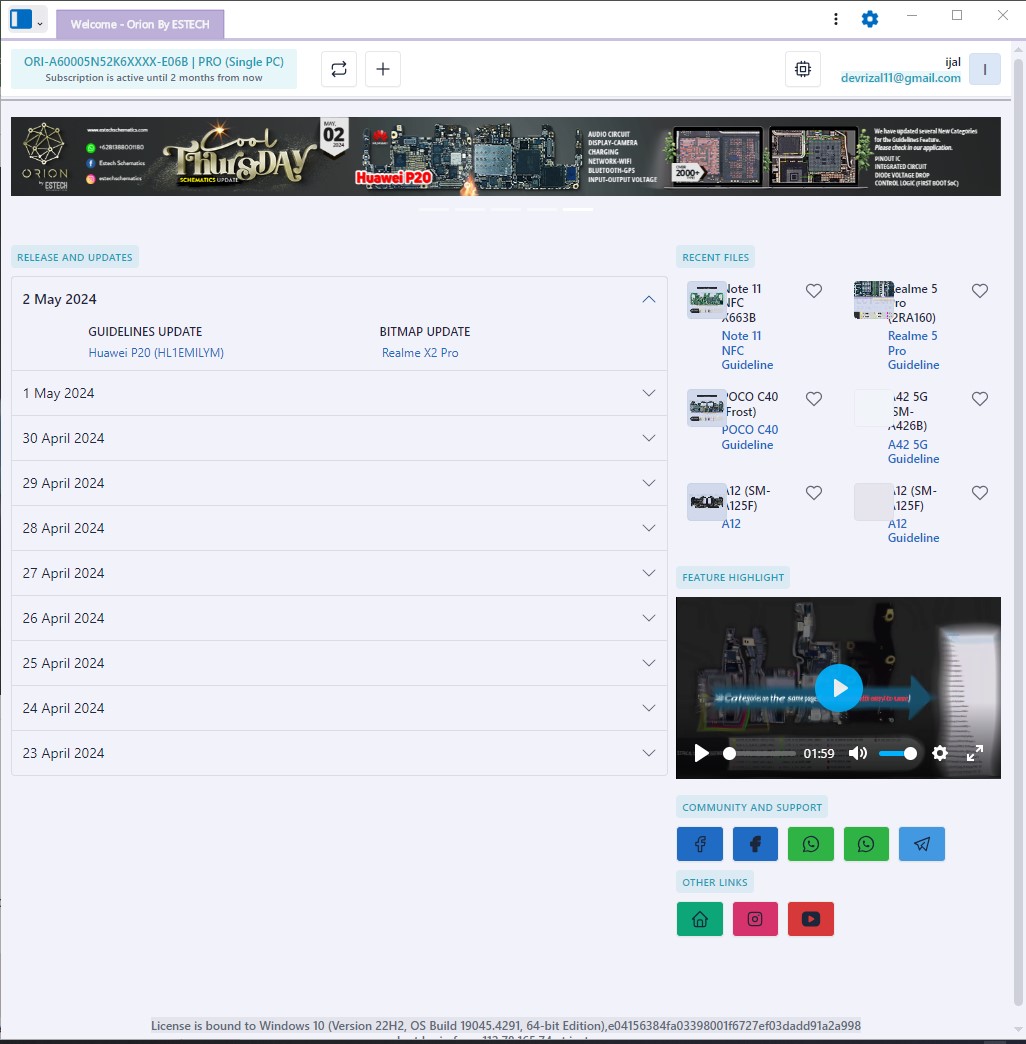Expand the 27 April 2024 release row
The image size is (1026, 1044).
coord(339,573)
